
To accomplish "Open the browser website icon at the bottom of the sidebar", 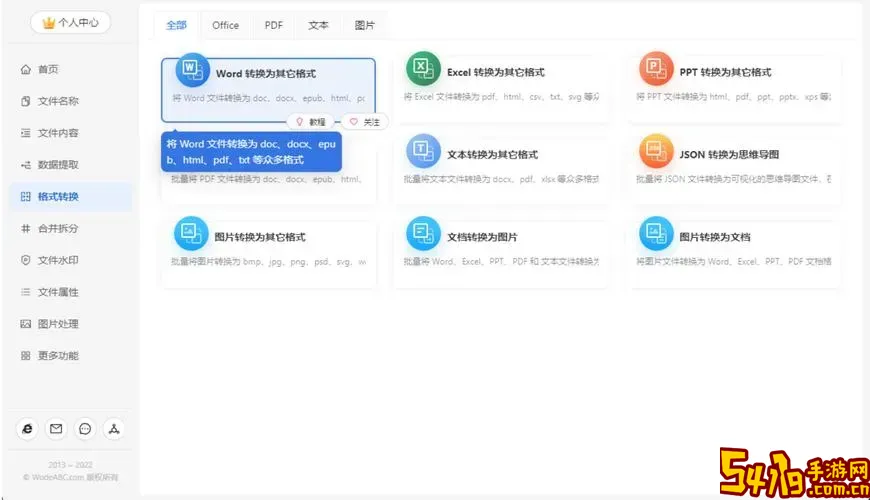I will click(x=27, y=428).
